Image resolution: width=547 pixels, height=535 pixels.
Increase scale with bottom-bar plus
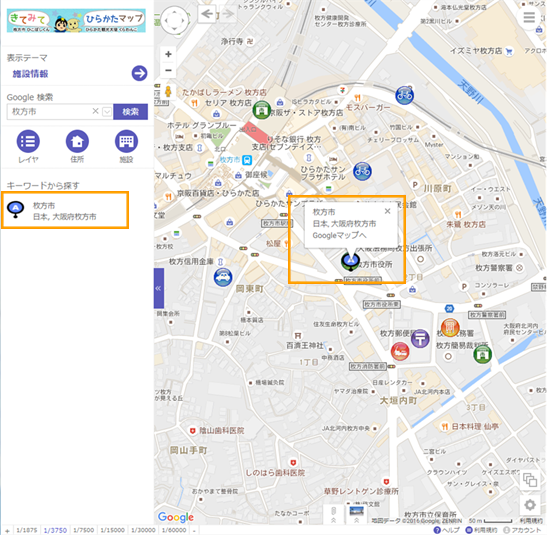pos(7,530)
